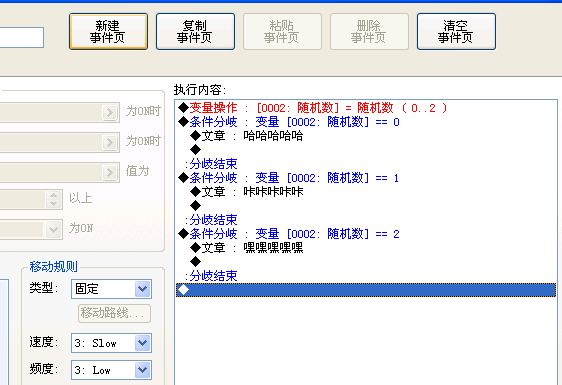Select the empty diamond line under 咔咔咔咔咔
This screenshot has height=385, width=562.
coord(366,206)
